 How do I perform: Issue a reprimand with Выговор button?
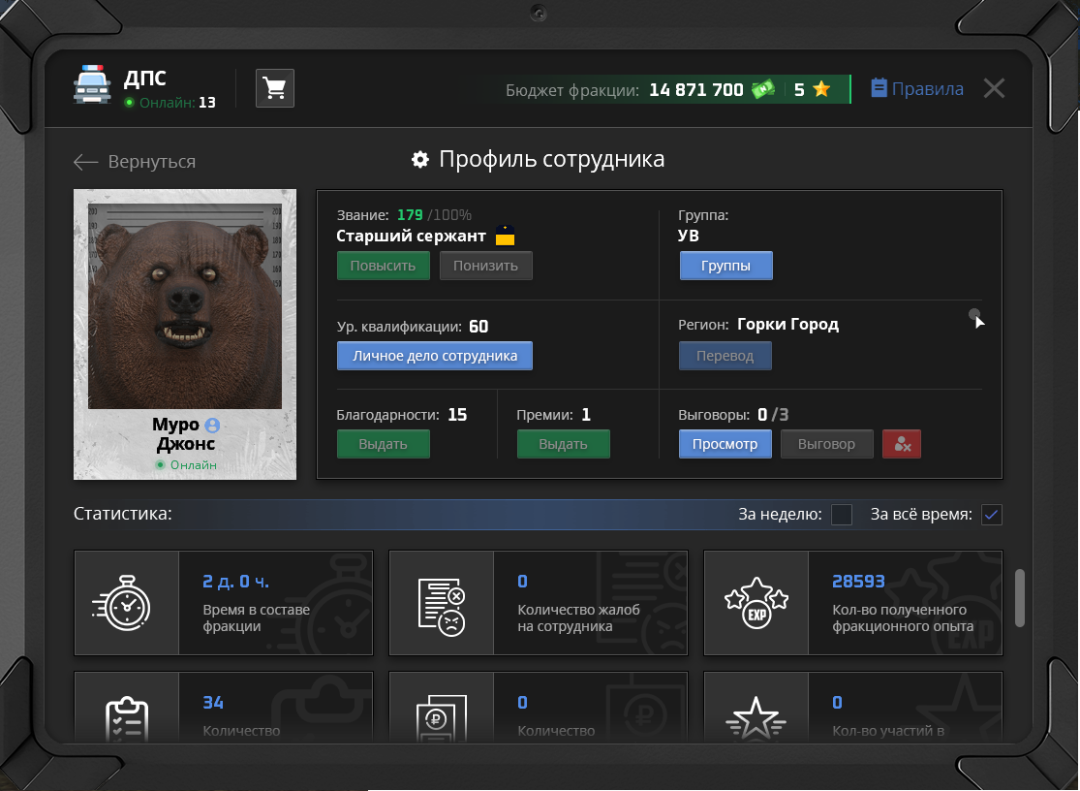[x=827, y=444]
